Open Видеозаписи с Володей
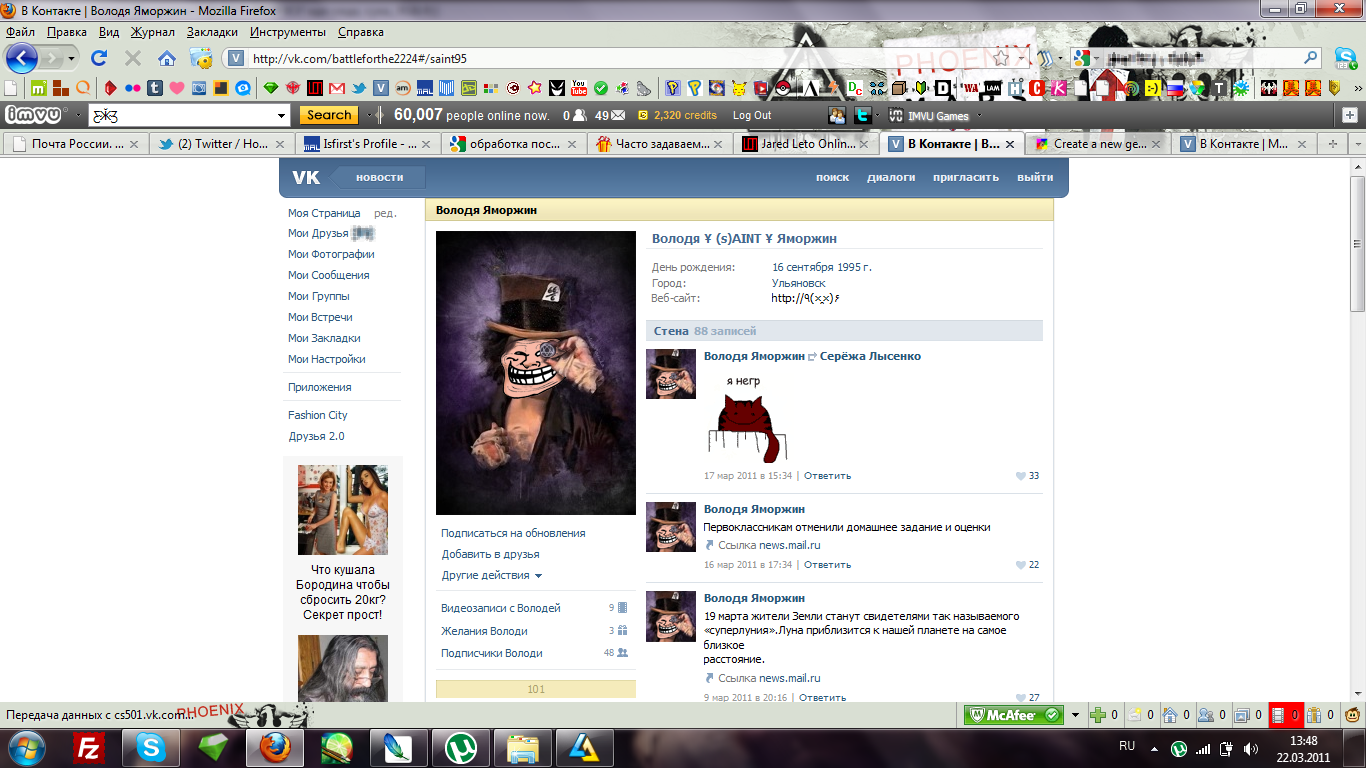This screenshot has width=1366, height=768. [x=501, y=608]
